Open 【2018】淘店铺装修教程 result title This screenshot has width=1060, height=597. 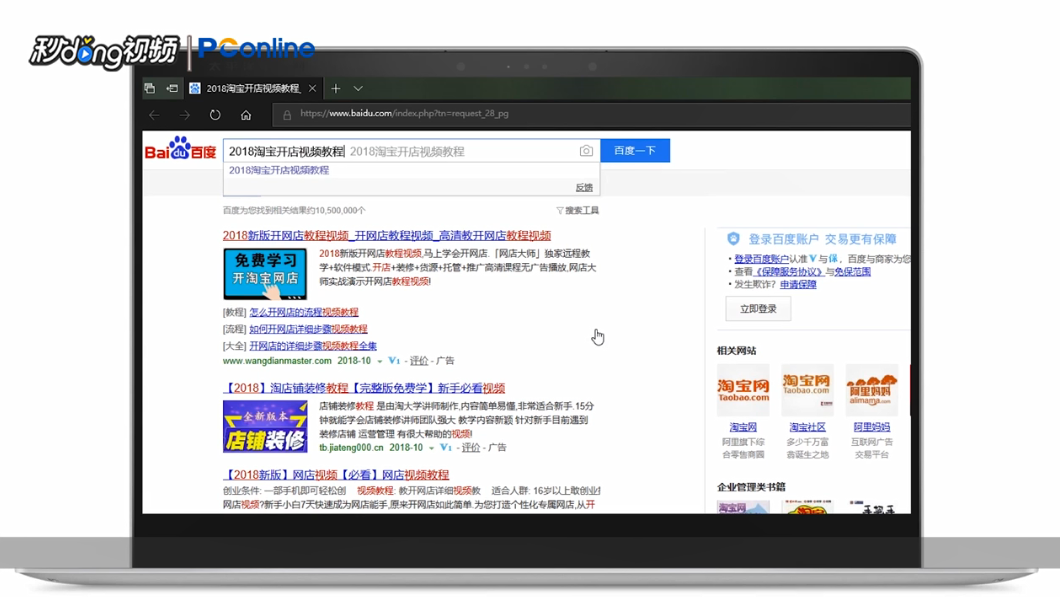[364, 388]
